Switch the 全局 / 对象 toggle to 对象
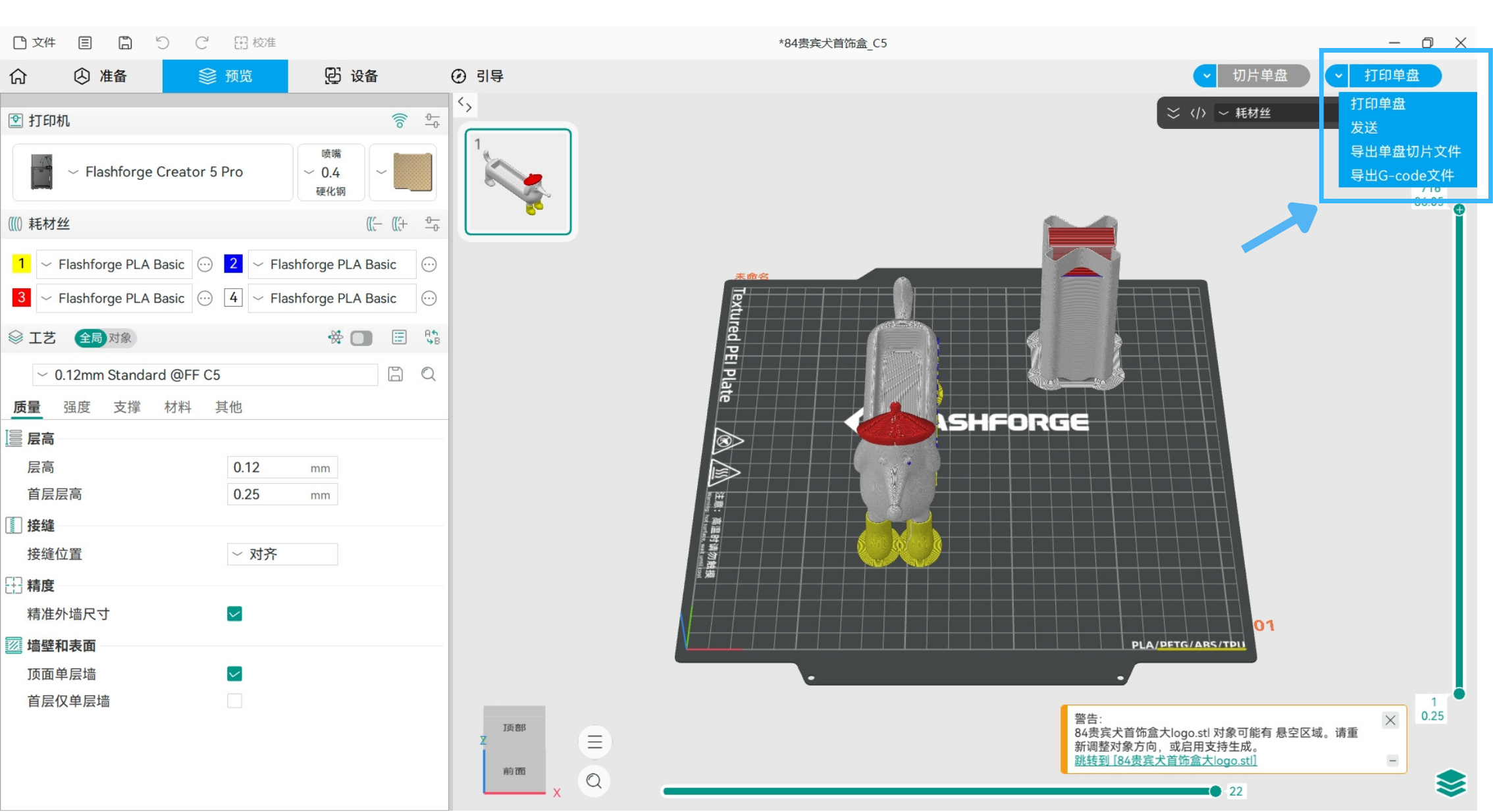The image size is (1493, 812). pos(120,338)
